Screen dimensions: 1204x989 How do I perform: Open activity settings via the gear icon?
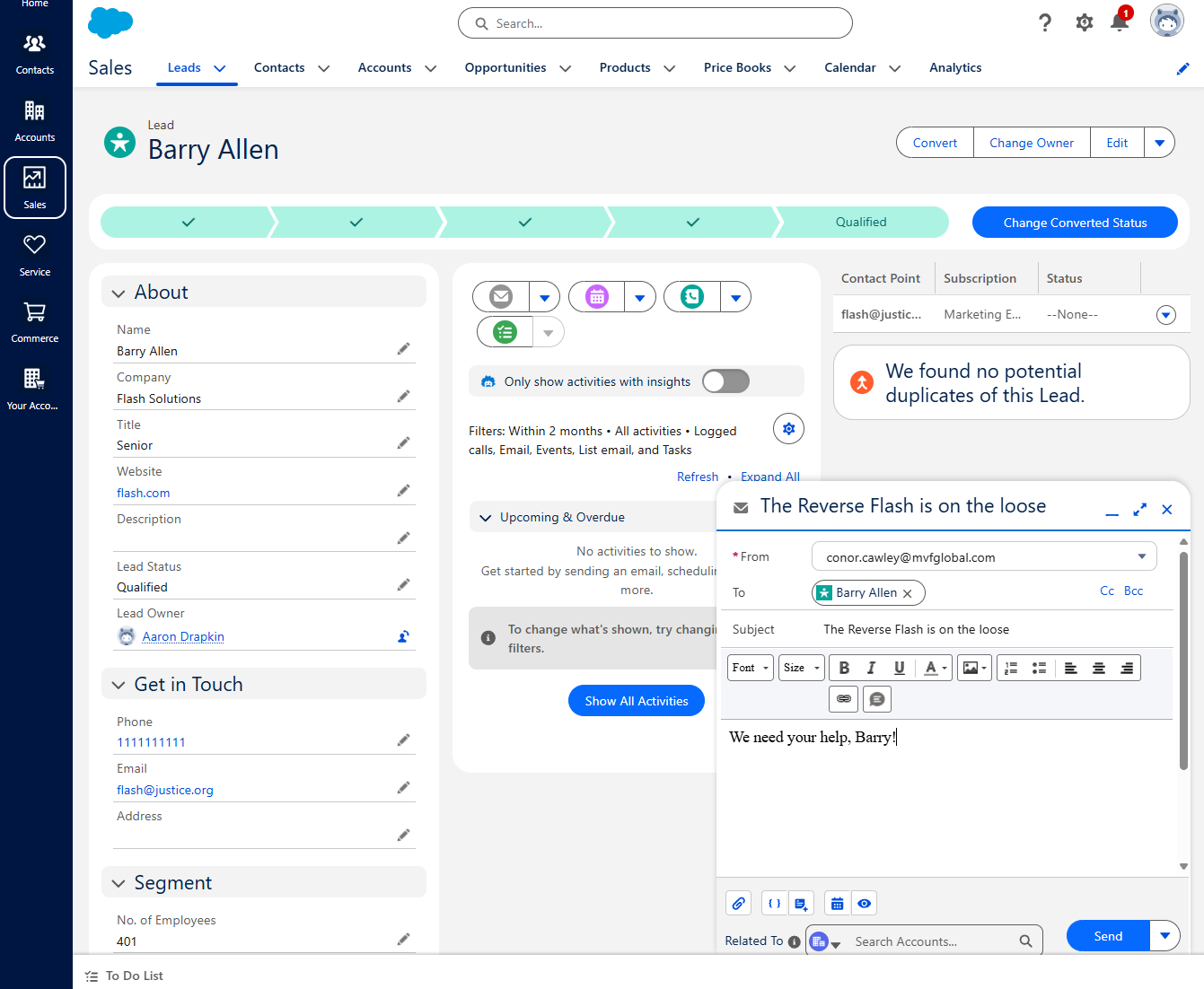(x=788, y=428)
